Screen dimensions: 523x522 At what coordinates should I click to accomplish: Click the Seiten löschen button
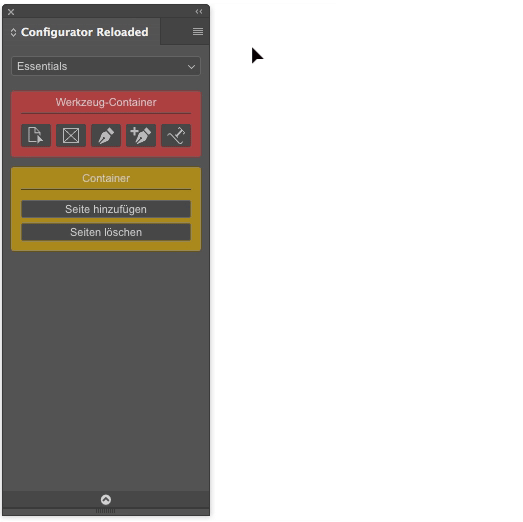click(106, 232)
